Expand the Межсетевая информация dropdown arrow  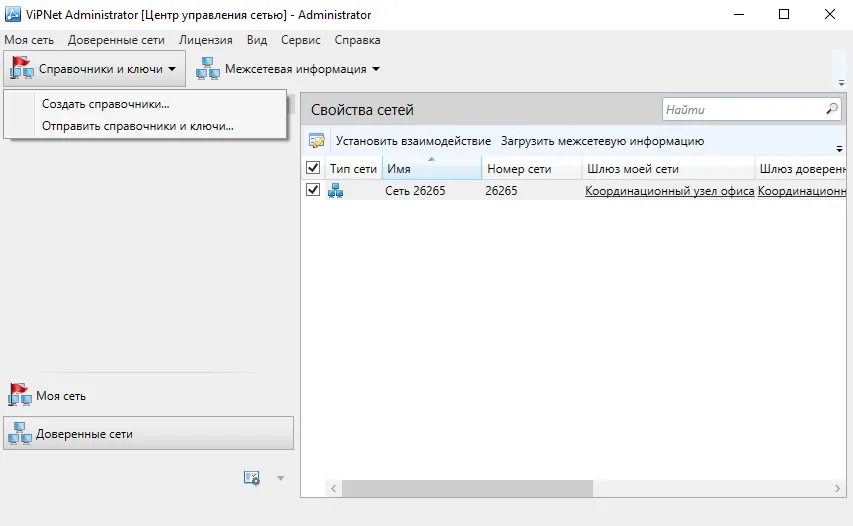tap(376, 69)
